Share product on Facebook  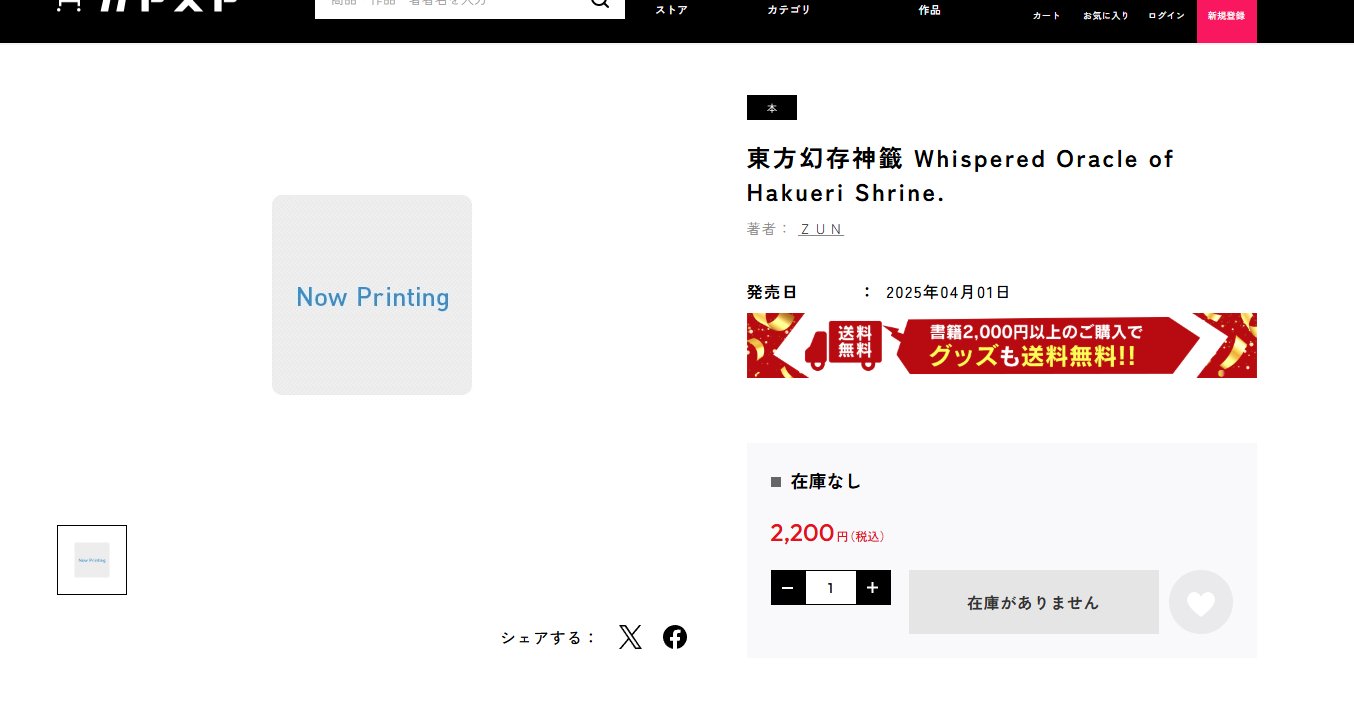(675, 637)
